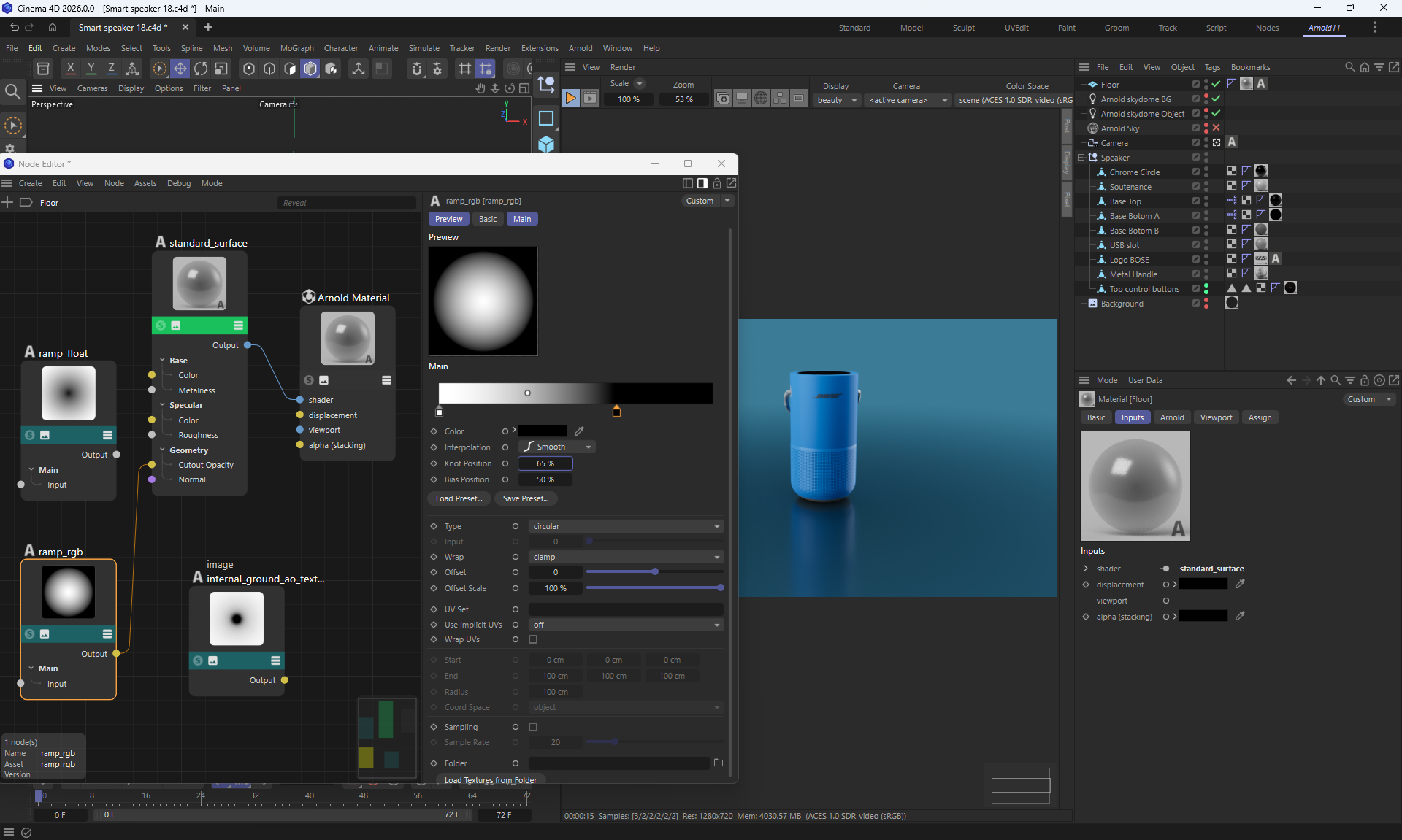Click the X axis lock icon

(70, 69)
